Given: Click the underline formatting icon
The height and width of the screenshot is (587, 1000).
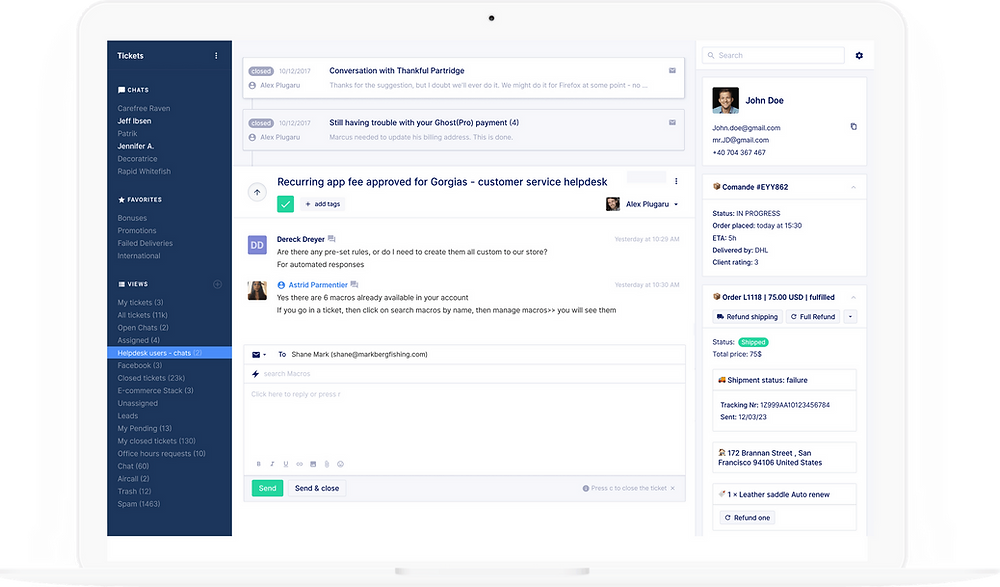Looking at the screenshot, I should click(x=286, y=464).
